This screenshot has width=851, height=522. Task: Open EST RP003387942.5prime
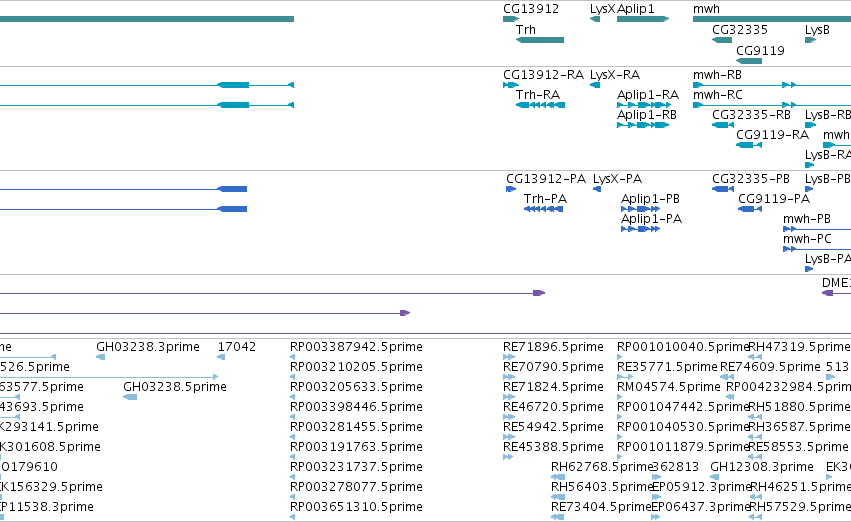coord(356,347)
